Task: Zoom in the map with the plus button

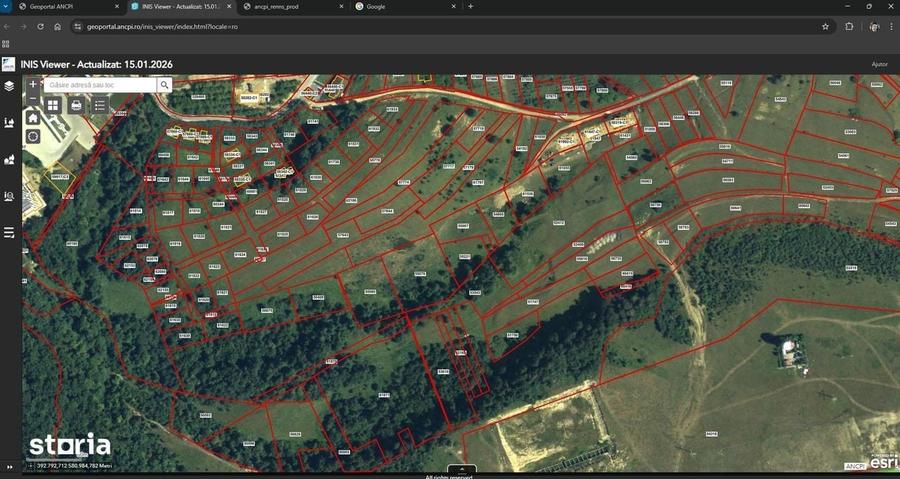Action: 33,84
